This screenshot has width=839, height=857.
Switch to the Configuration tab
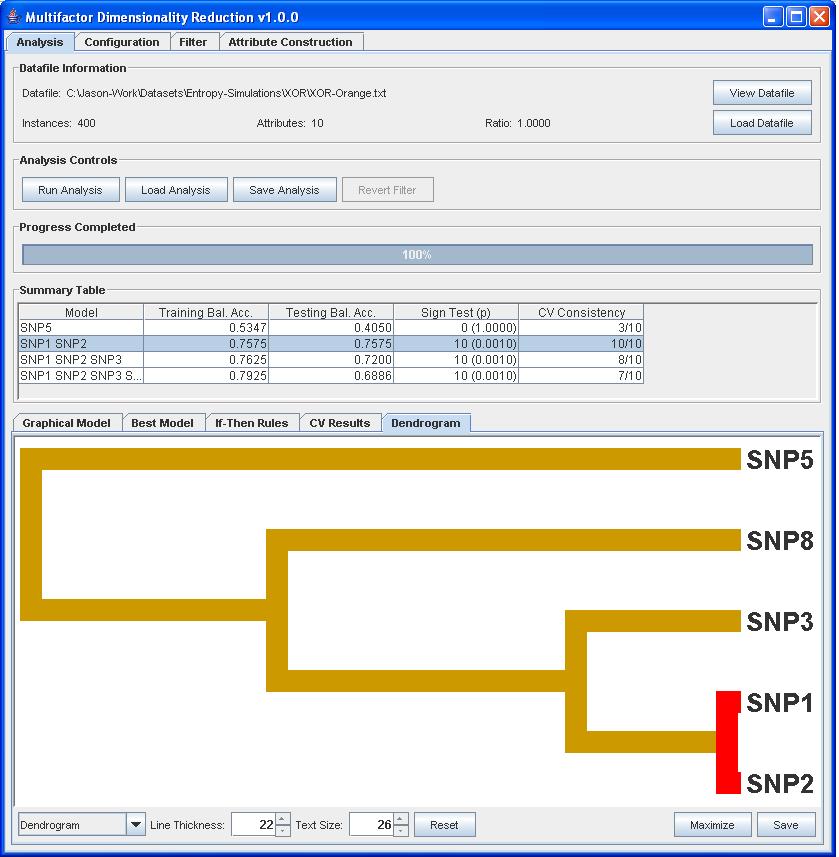pos(121,42)
